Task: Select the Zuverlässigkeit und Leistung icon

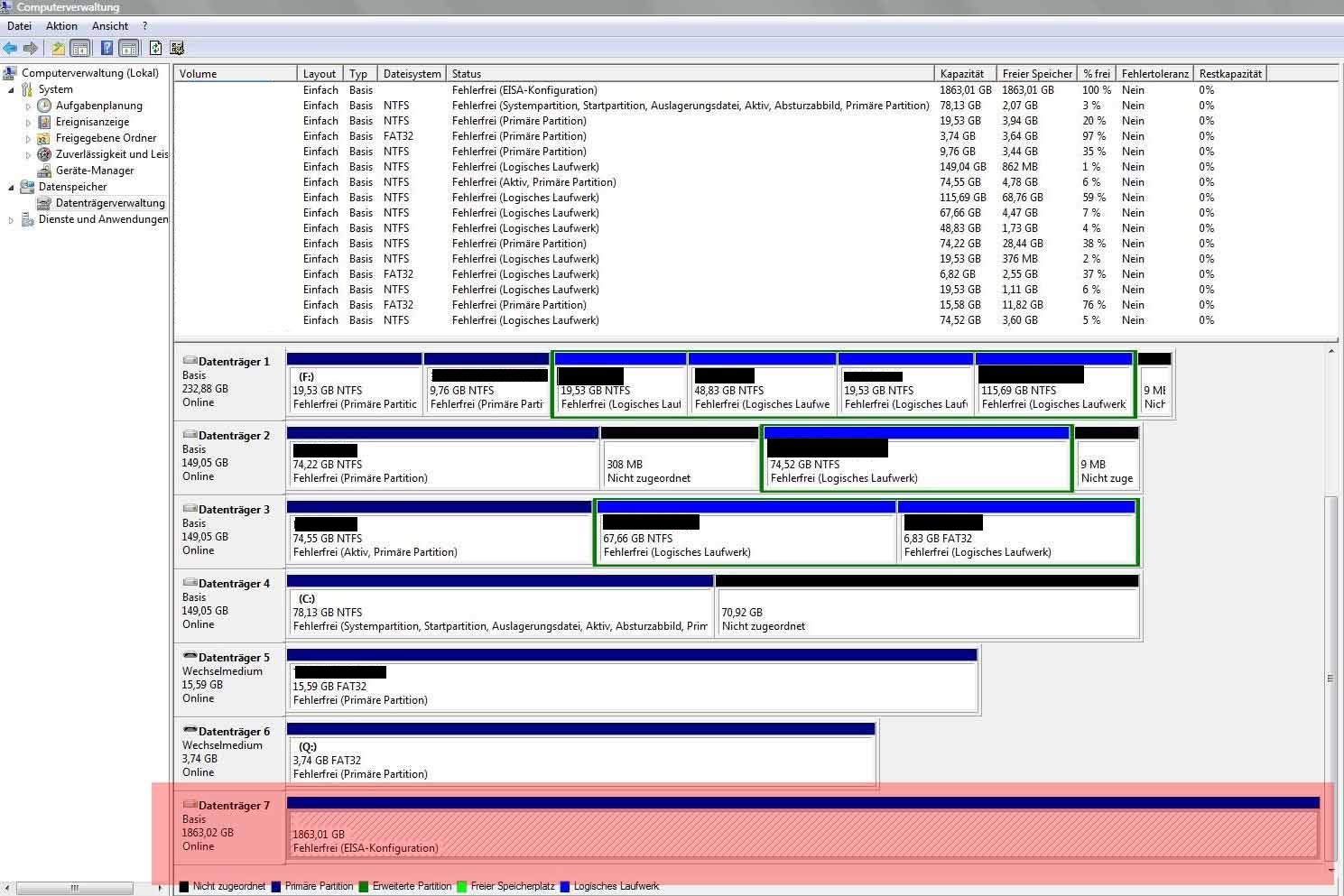Action: pyautogui.click(x=44, y=154)
